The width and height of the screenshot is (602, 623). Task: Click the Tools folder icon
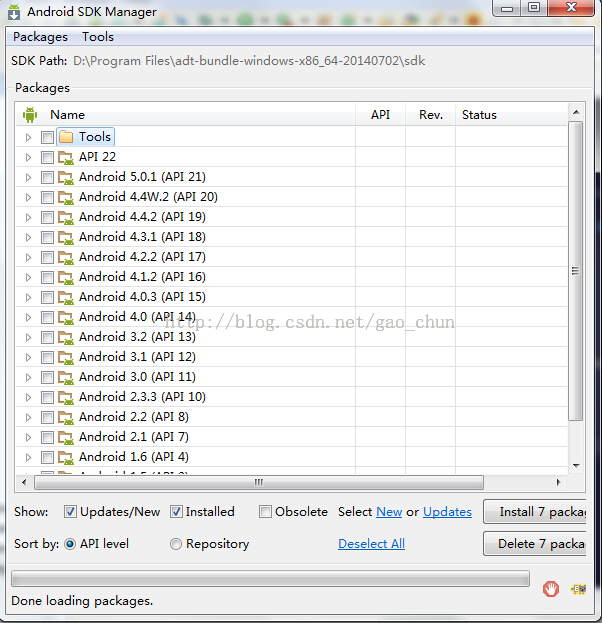coord(66,137)
